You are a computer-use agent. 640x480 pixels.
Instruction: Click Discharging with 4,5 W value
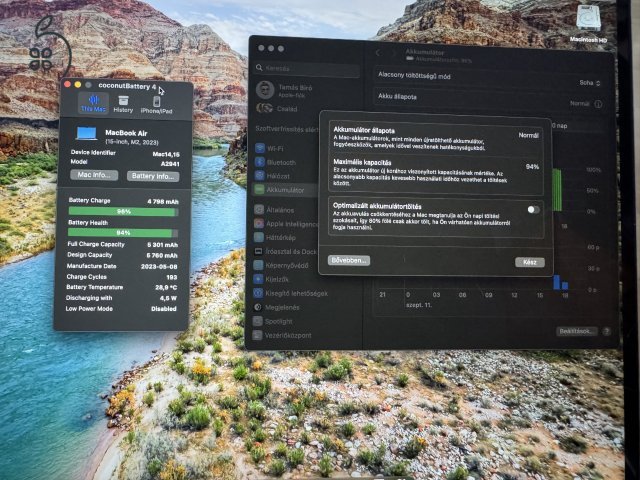(169, 298)
